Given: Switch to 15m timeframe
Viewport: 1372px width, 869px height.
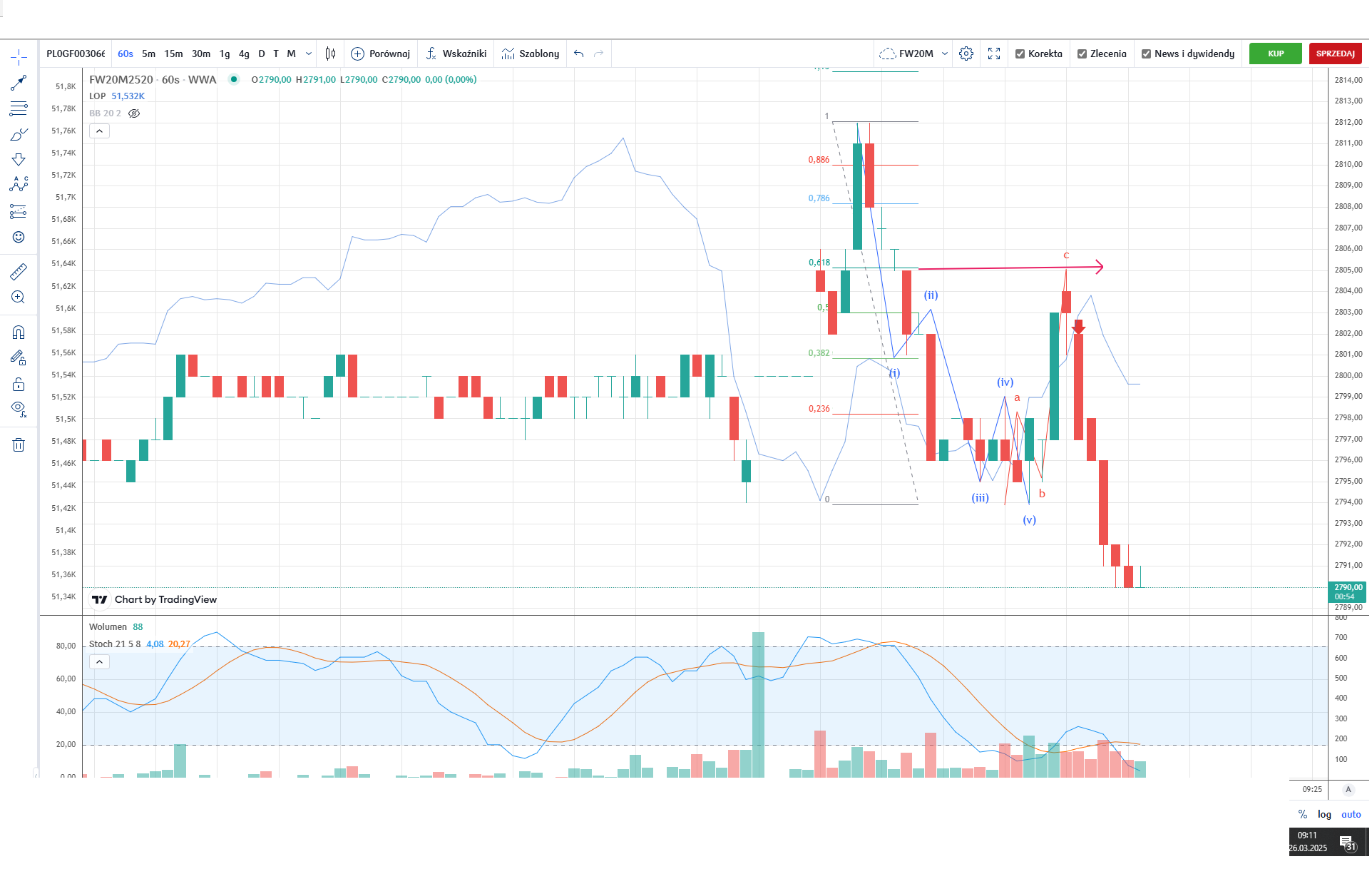Looking at the screenshot, I should click(173, 54).
